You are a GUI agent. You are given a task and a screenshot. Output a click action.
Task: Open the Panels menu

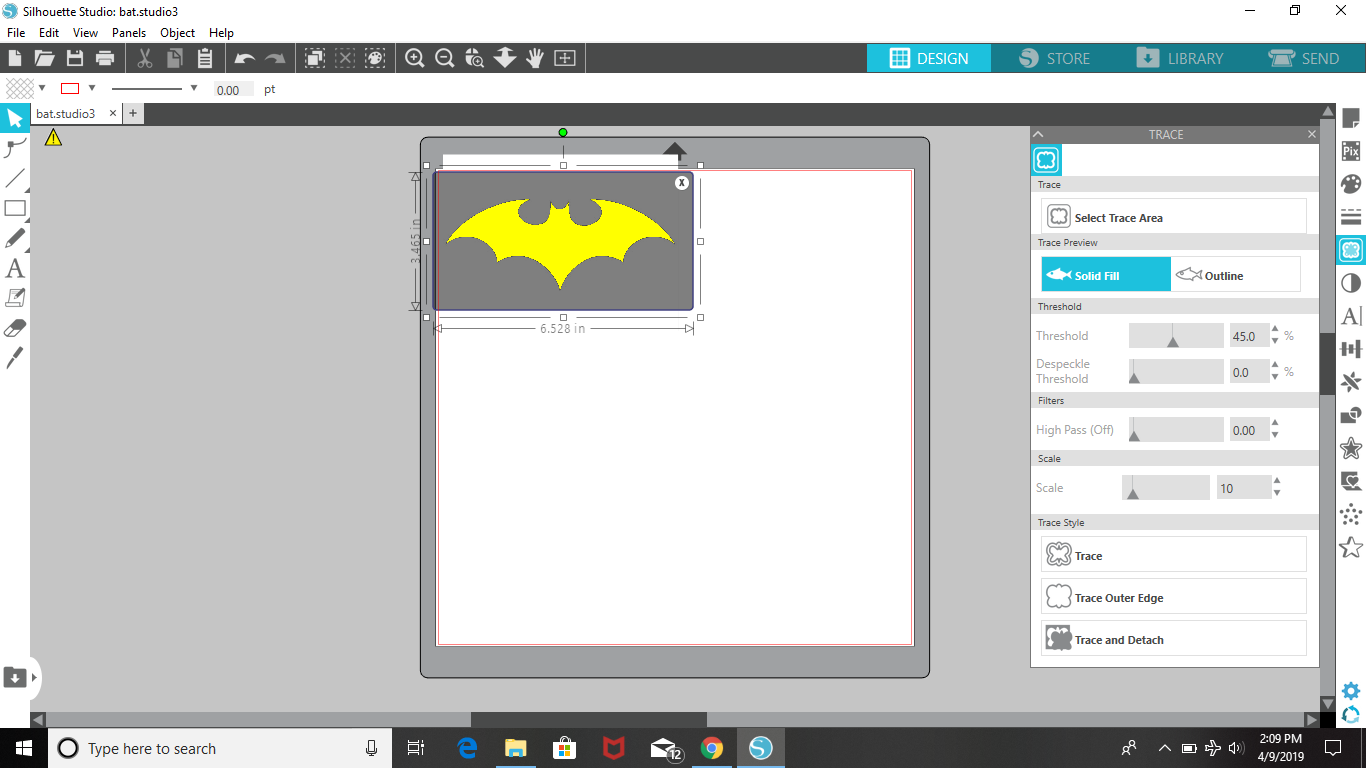tap(129, 33)
